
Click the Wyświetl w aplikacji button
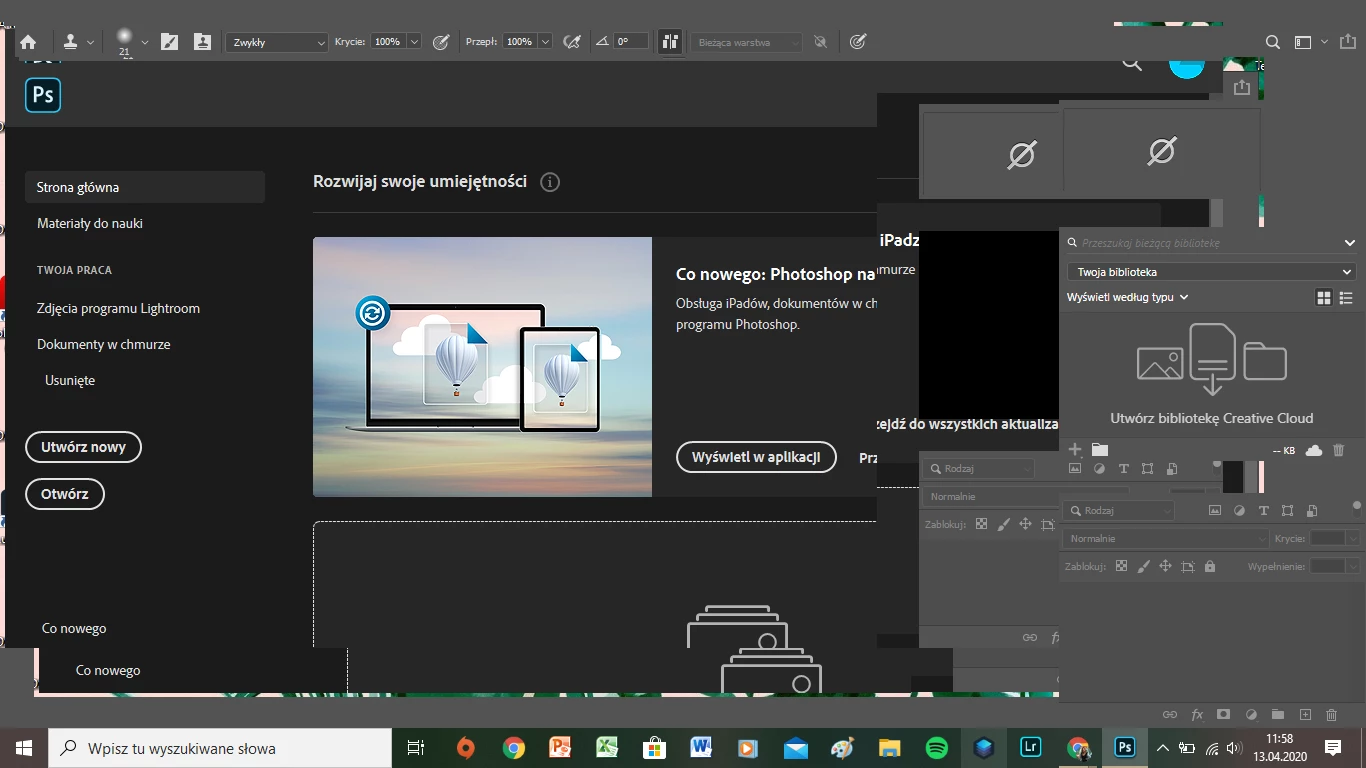click(756, 457)
